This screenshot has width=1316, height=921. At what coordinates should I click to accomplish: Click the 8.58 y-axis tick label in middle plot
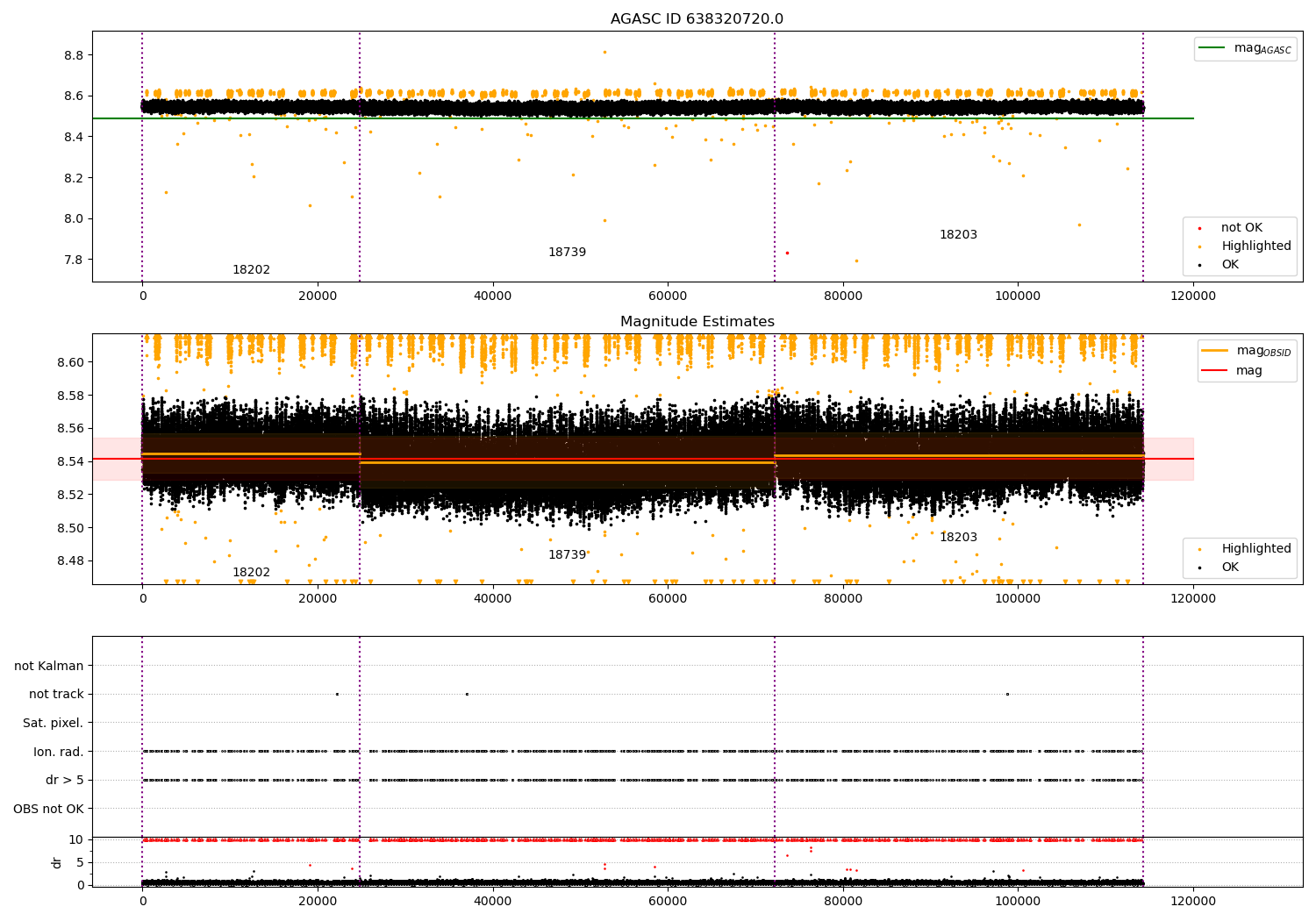click(x=70, y=396)
